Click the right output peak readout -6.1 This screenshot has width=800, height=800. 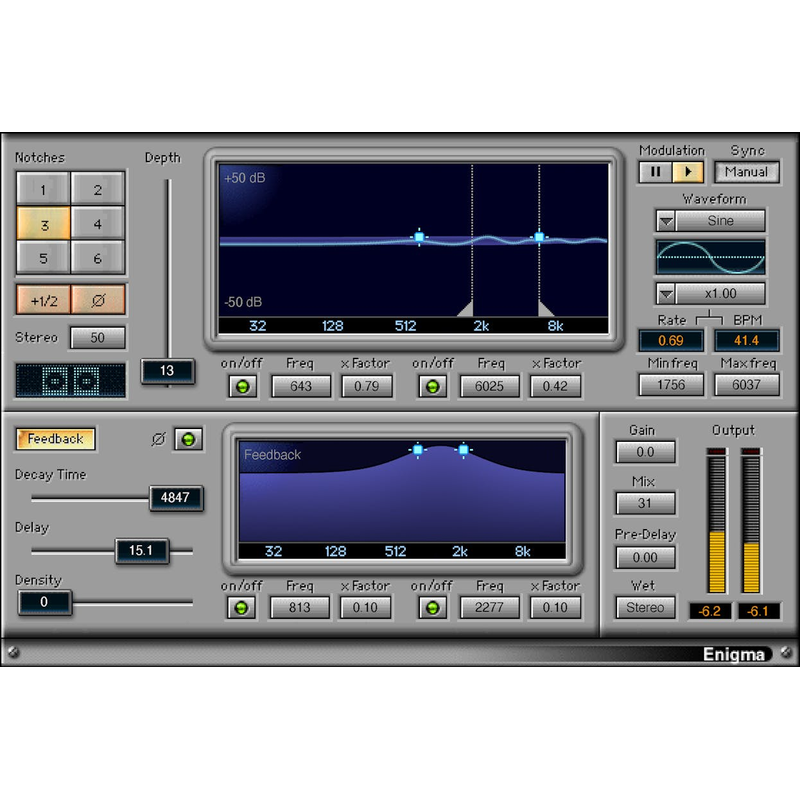click(759, 611)
